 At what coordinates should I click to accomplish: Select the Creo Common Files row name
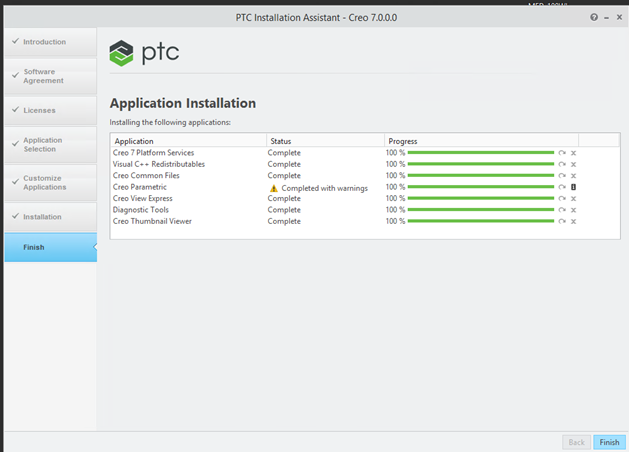(x=146, y=175)
